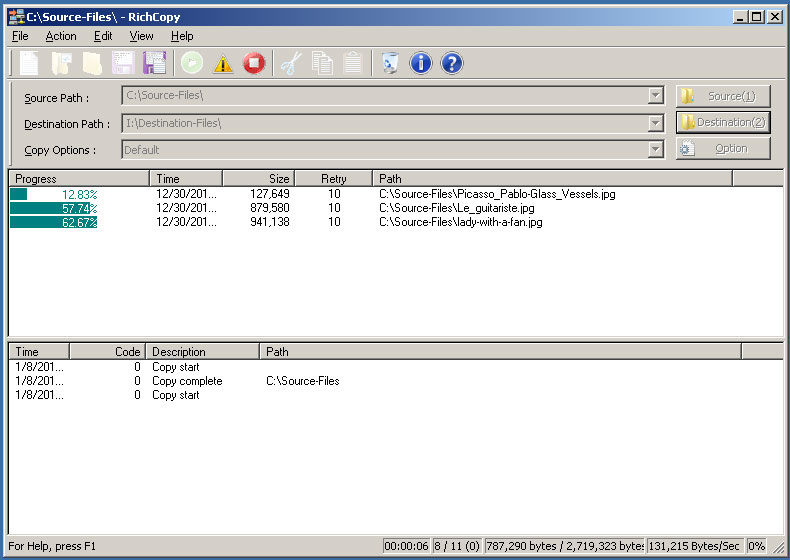Click the size value 879,580
The image size is (790, 560).
(270, 208)
